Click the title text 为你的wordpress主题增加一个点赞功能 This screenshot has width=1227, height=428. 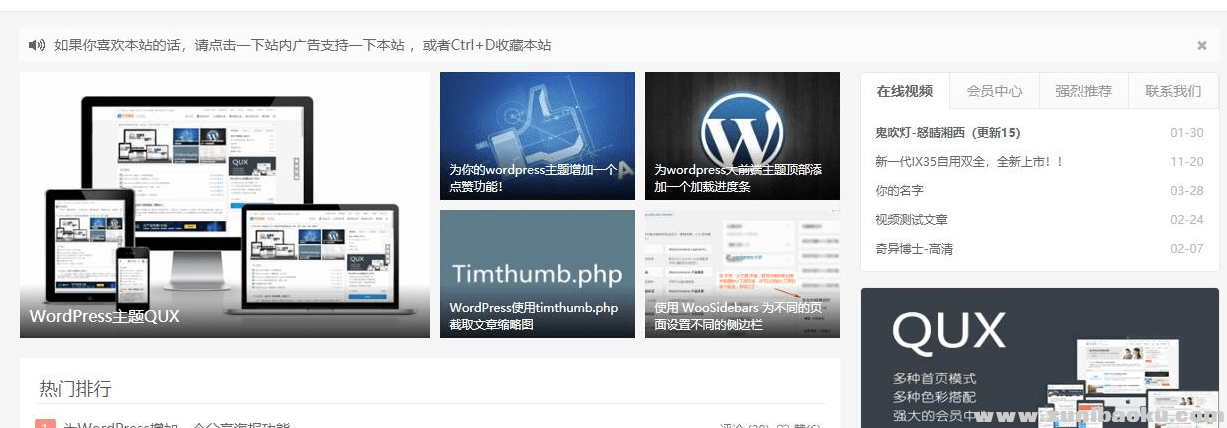coord(532,178)
